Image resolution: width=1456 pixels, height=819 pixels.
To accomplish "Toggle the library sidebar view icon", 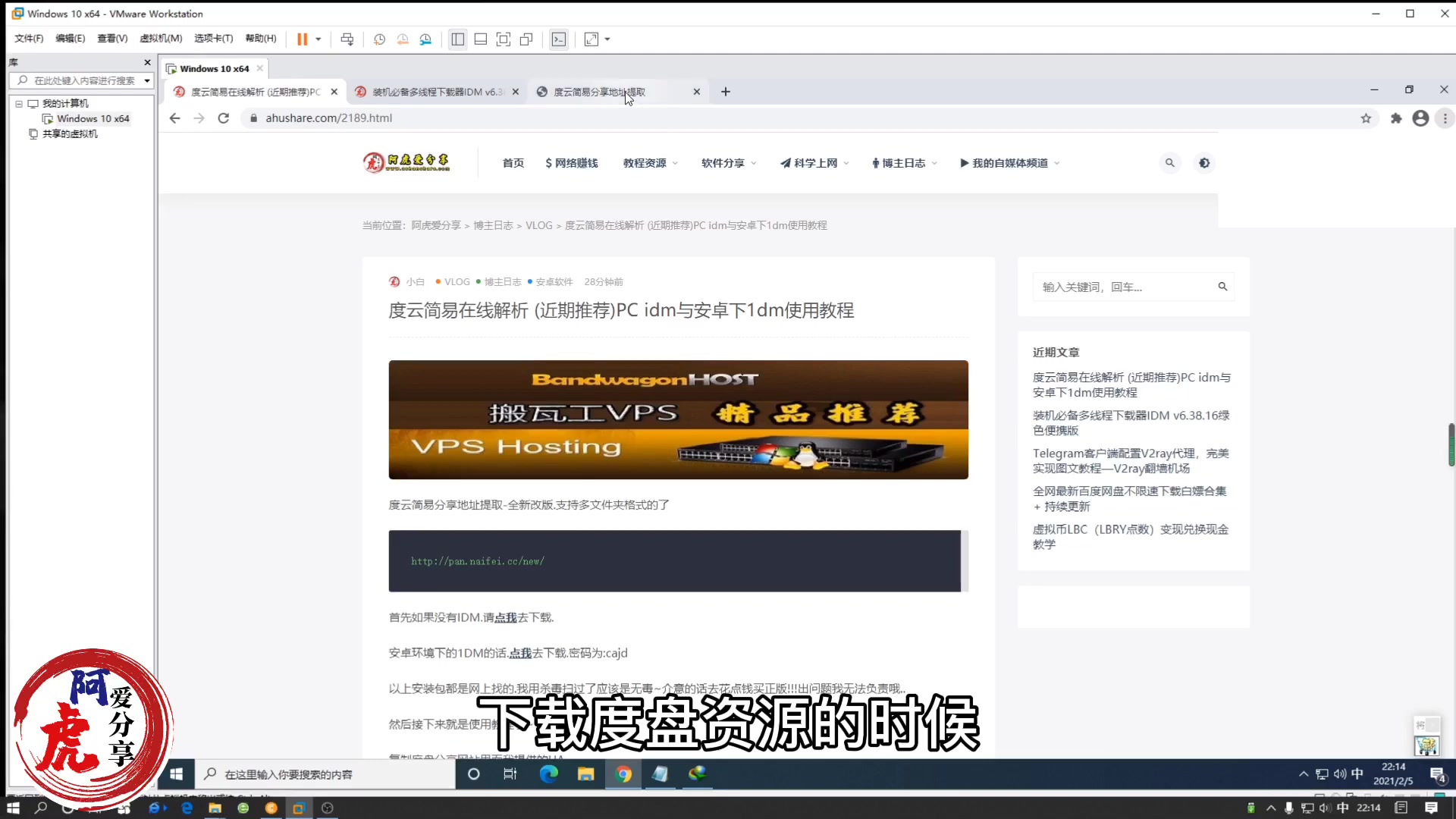I will pyautogui.click(x=457, y=39).
